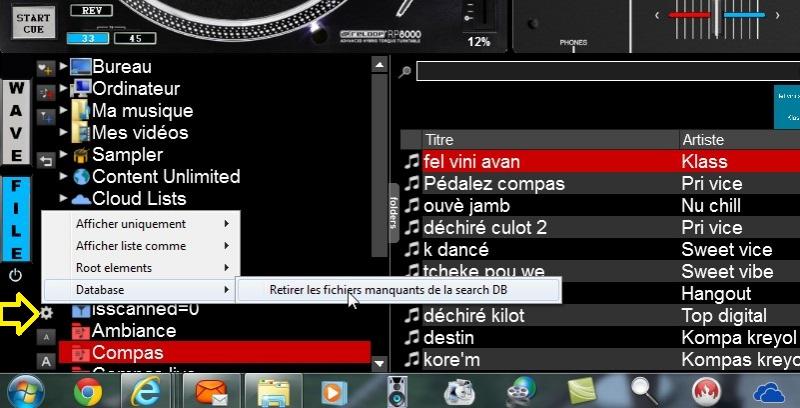Screen dimensions: 800x408
Task: Choose Retirer les fichiers manquants de la search DB
Action: pos(399,290)
